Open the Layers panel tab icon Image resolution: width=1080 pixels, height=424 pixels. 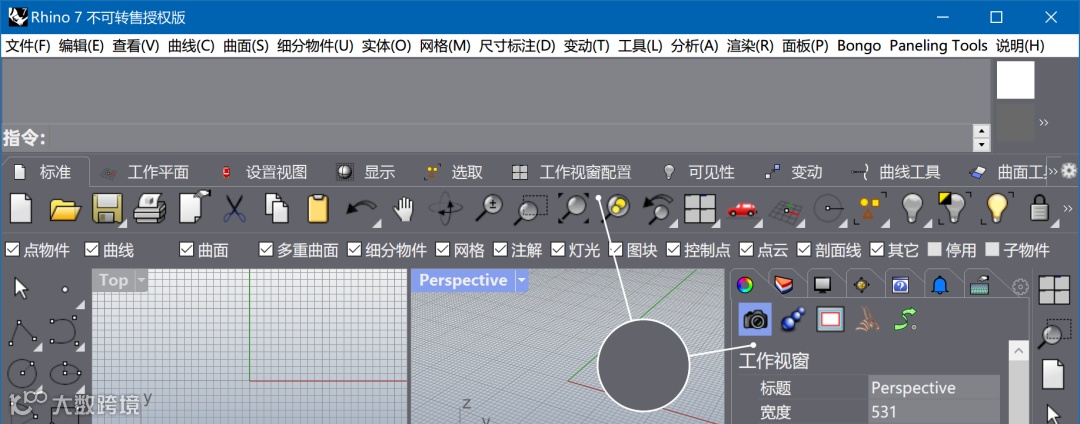[x=783, y=284]
